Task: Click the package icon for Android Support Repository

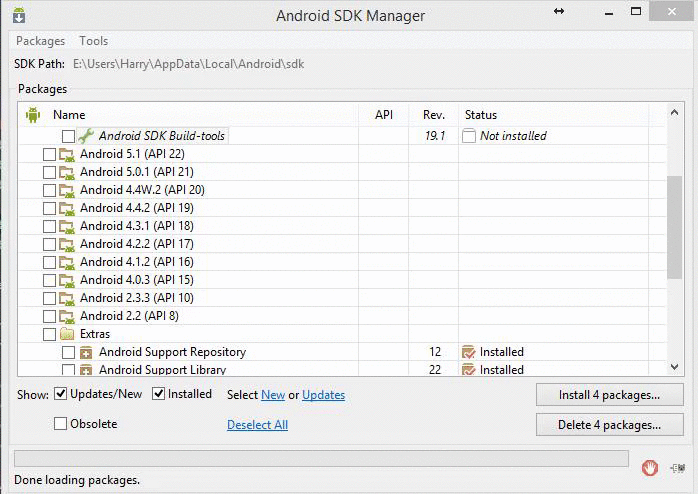Action: [x=85, y=352]
